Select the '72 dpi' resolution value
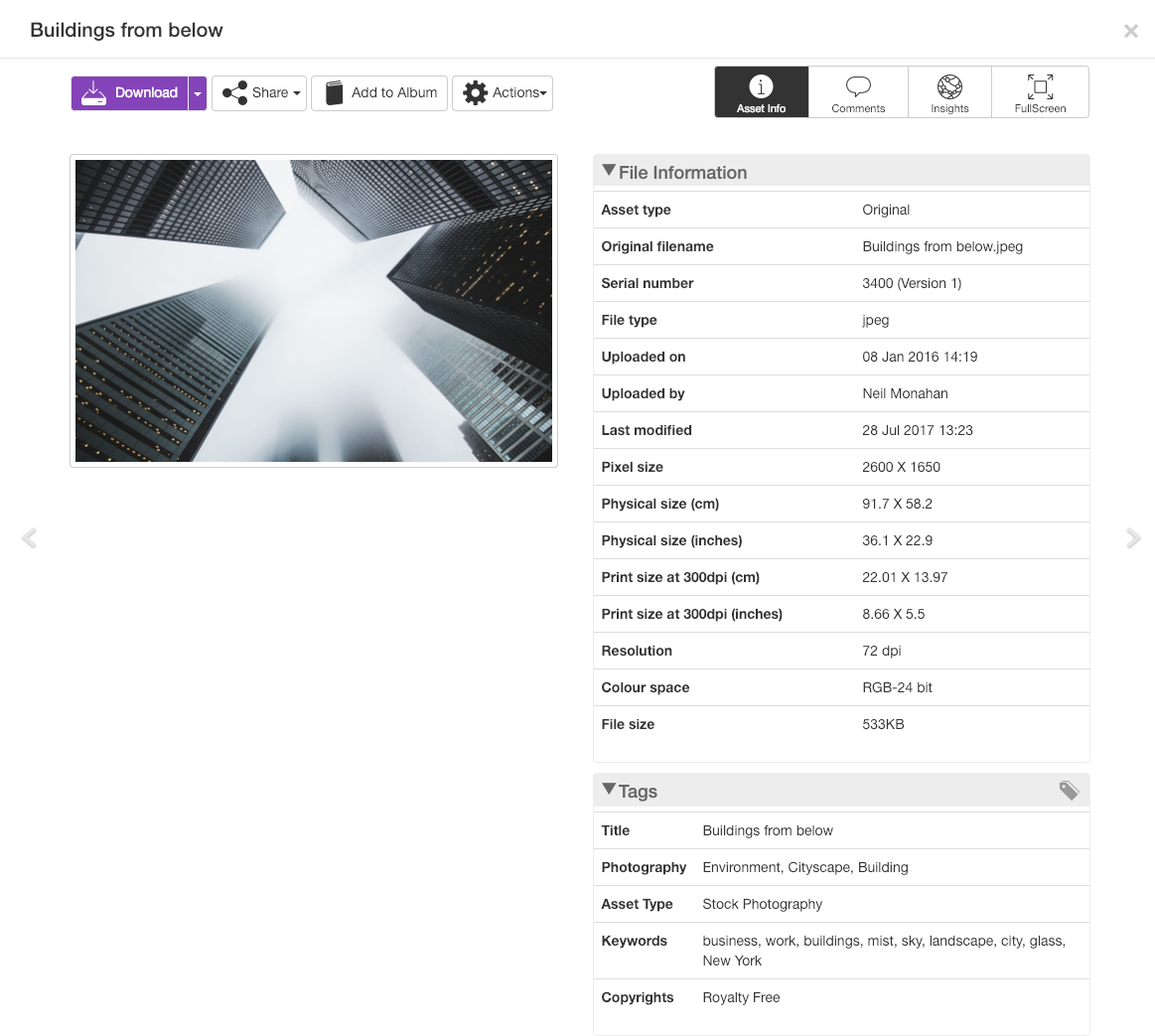 pyautogui.click(x=882, y=651)
